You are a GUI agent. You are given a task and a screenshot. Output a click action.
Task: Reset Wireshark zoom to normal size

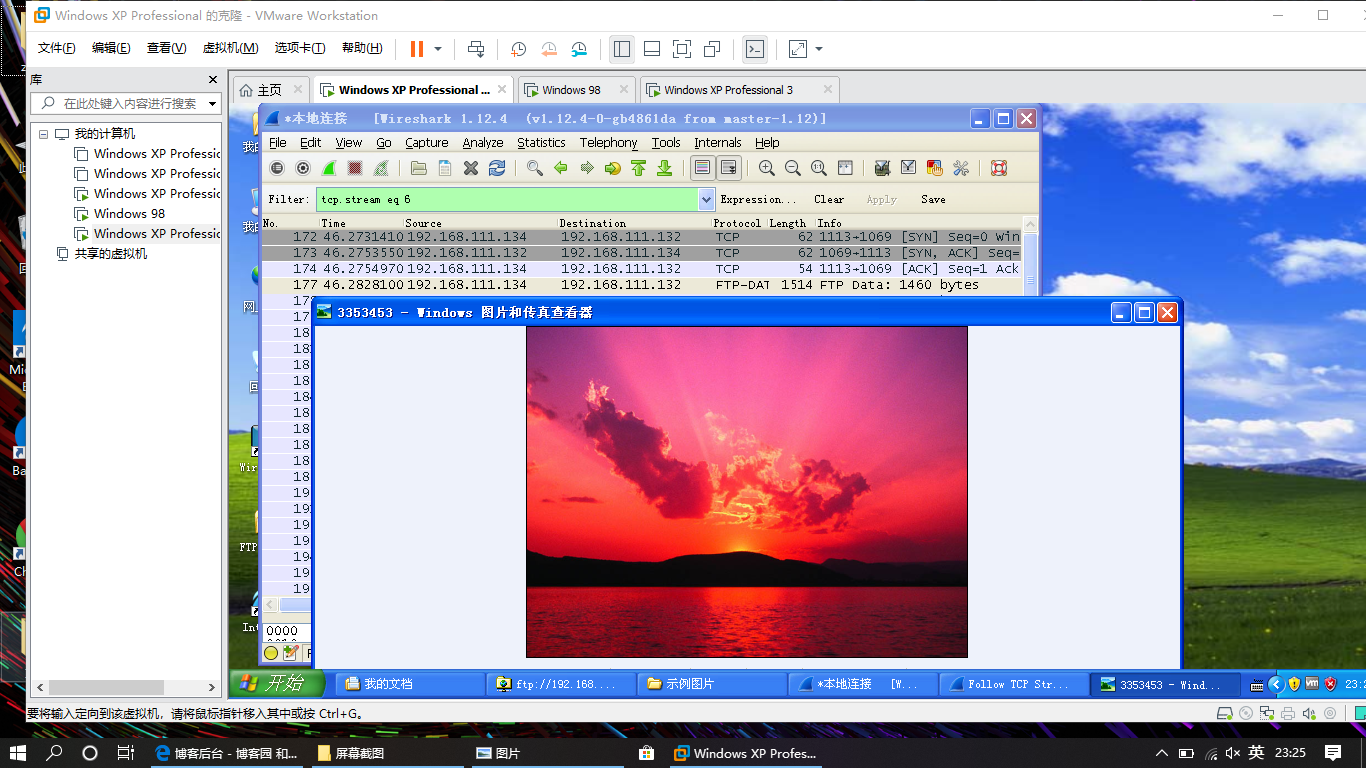819,168
